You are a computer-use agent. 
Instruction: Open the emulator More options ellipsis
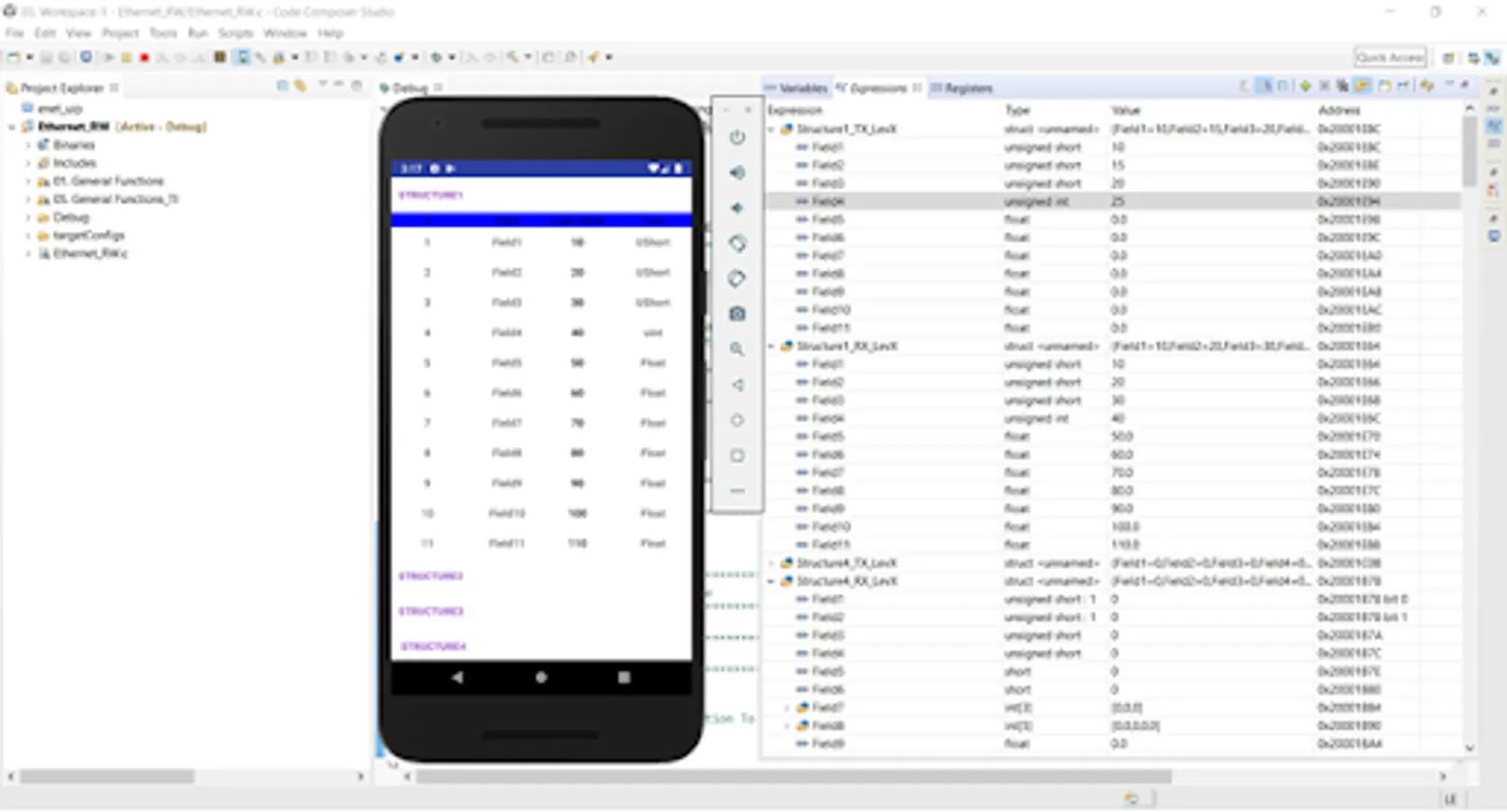point(737,491)
